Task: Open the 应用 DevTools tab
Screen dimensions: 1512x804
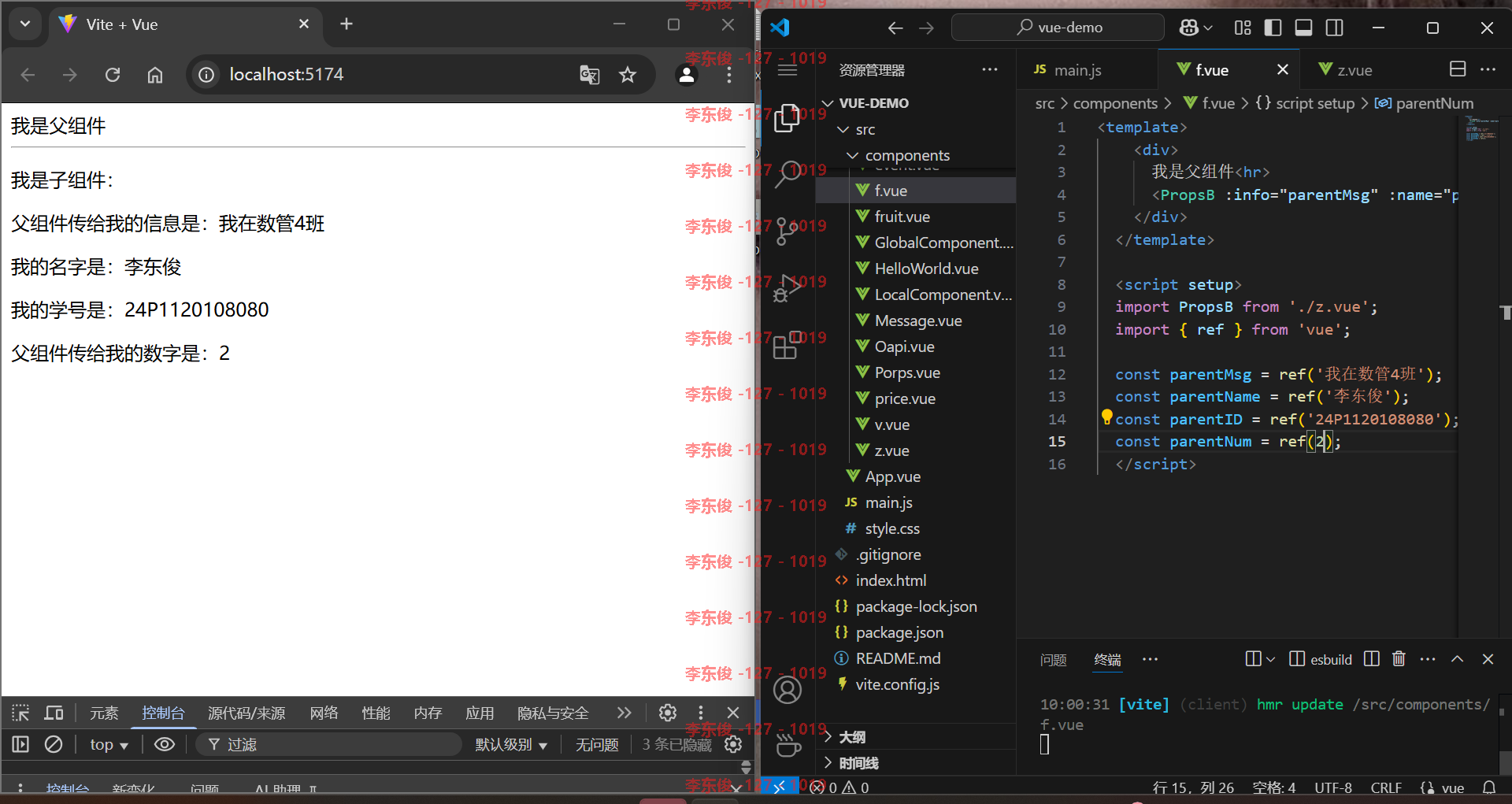Action: click(x=480, y=713)
